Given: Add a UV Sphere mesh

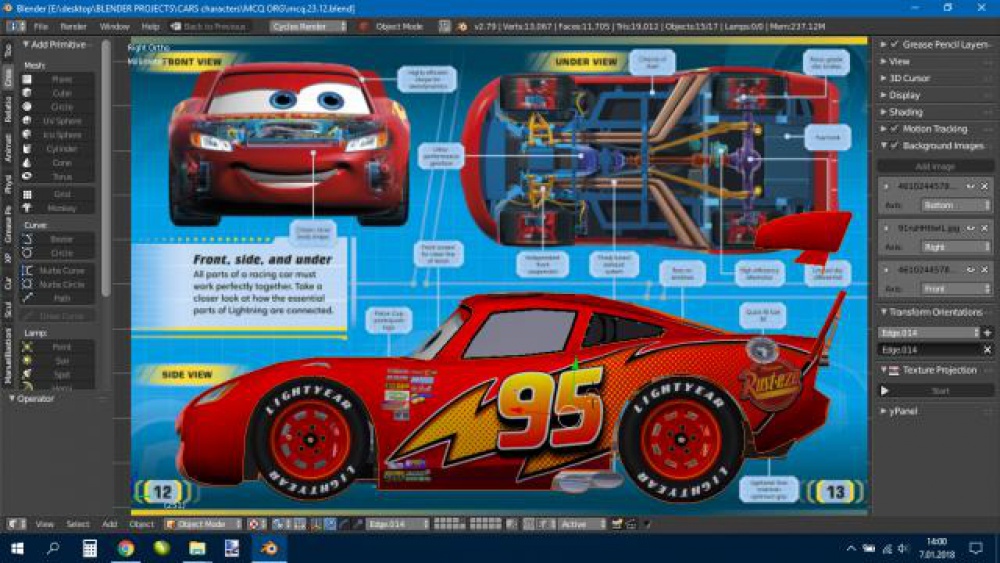Looking at the screenshot, I should point(59,121).
